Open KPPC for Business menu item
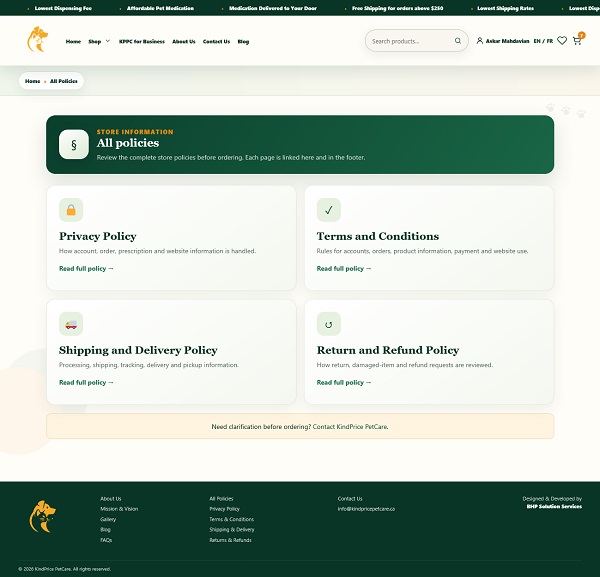This screenshot has height=577, width=600. pyautogui.click(x=142, y=41)
